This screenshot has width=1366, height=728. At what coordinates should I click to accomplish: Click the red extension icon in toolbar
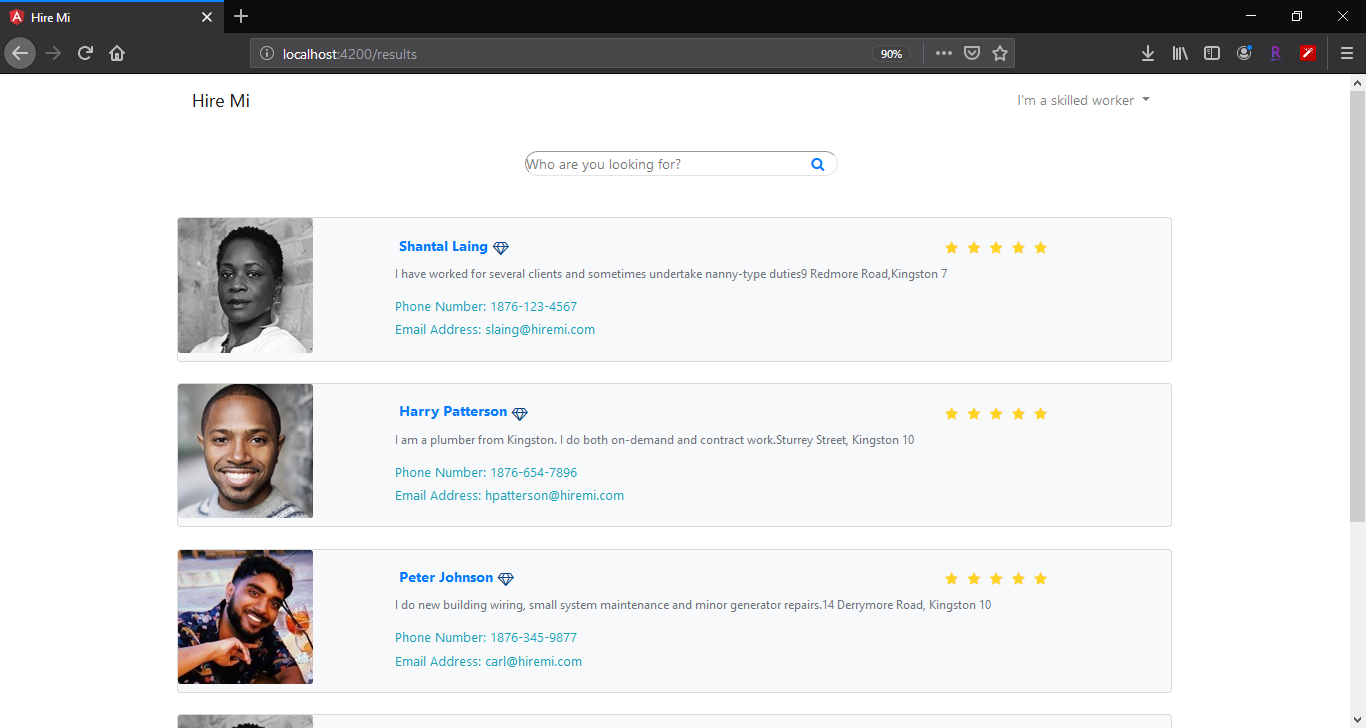point(1308,53)
